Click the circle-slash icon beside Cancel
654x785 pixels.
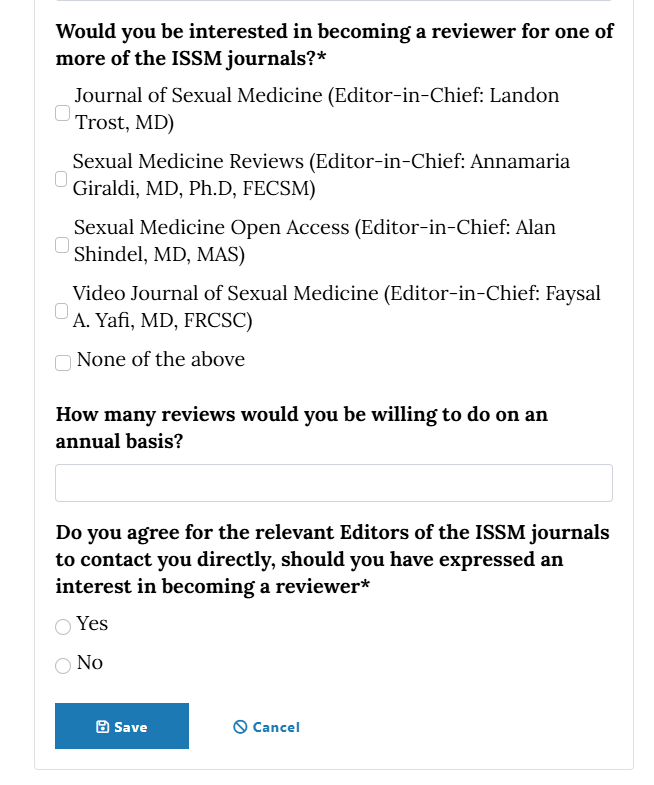pyautogui.click(x=240, y=726)
